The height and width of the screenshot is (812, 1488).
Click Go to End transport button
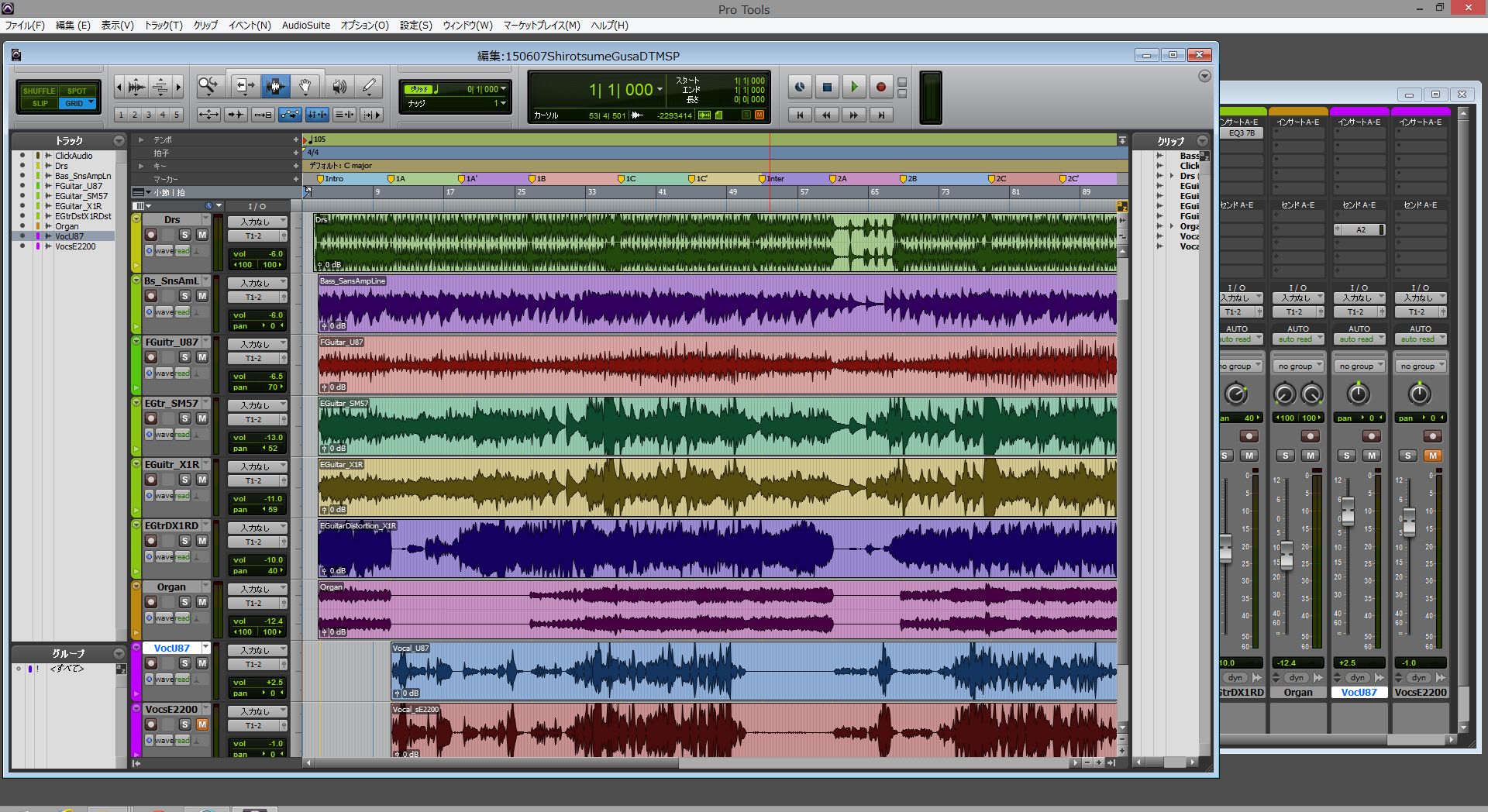[x=881, y=115]
